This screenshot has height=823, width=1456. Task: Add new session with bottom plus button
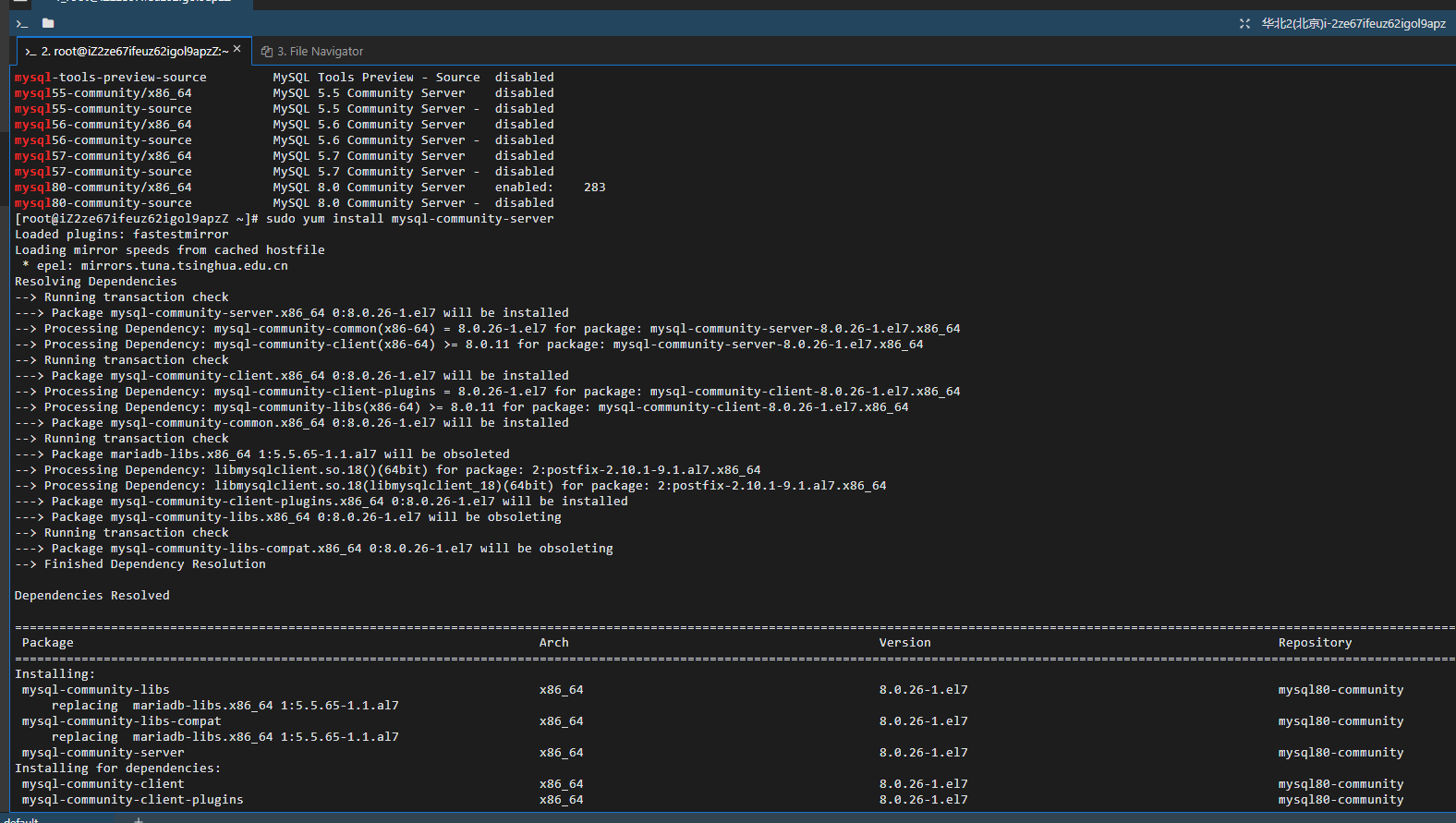tap(139, 819)
